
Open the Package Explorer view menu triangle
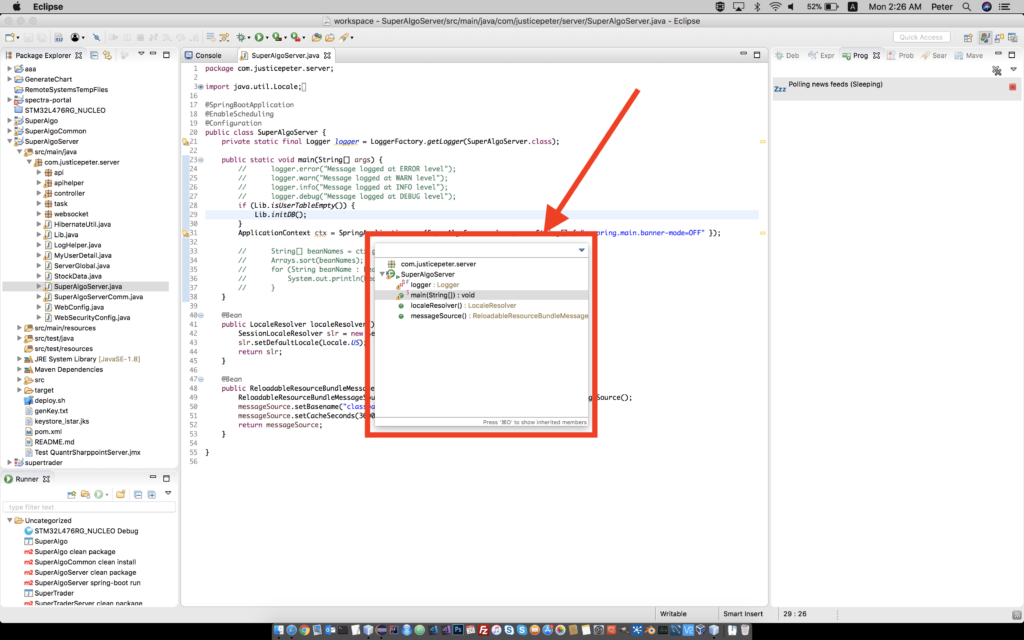coord(140,54)
